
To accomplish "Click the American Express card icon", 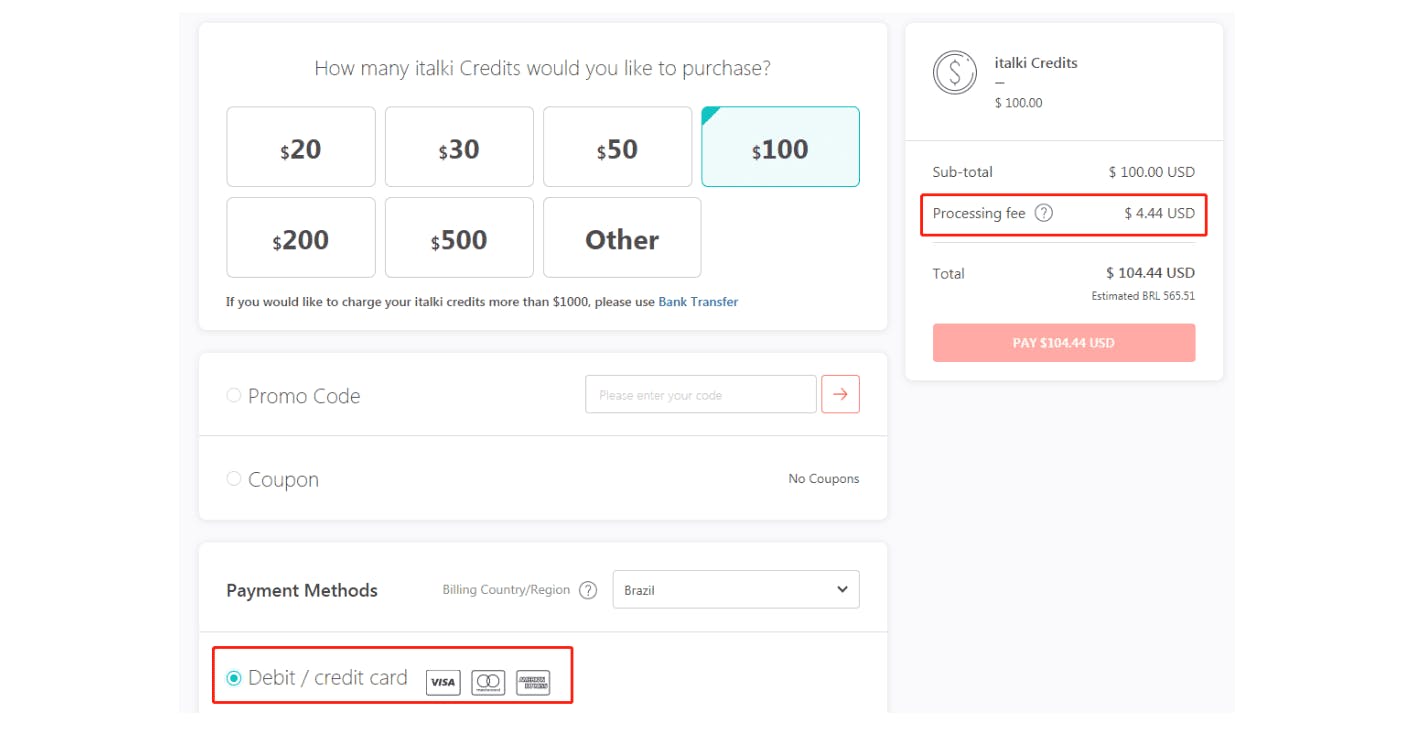I will (x=533, y=683).
